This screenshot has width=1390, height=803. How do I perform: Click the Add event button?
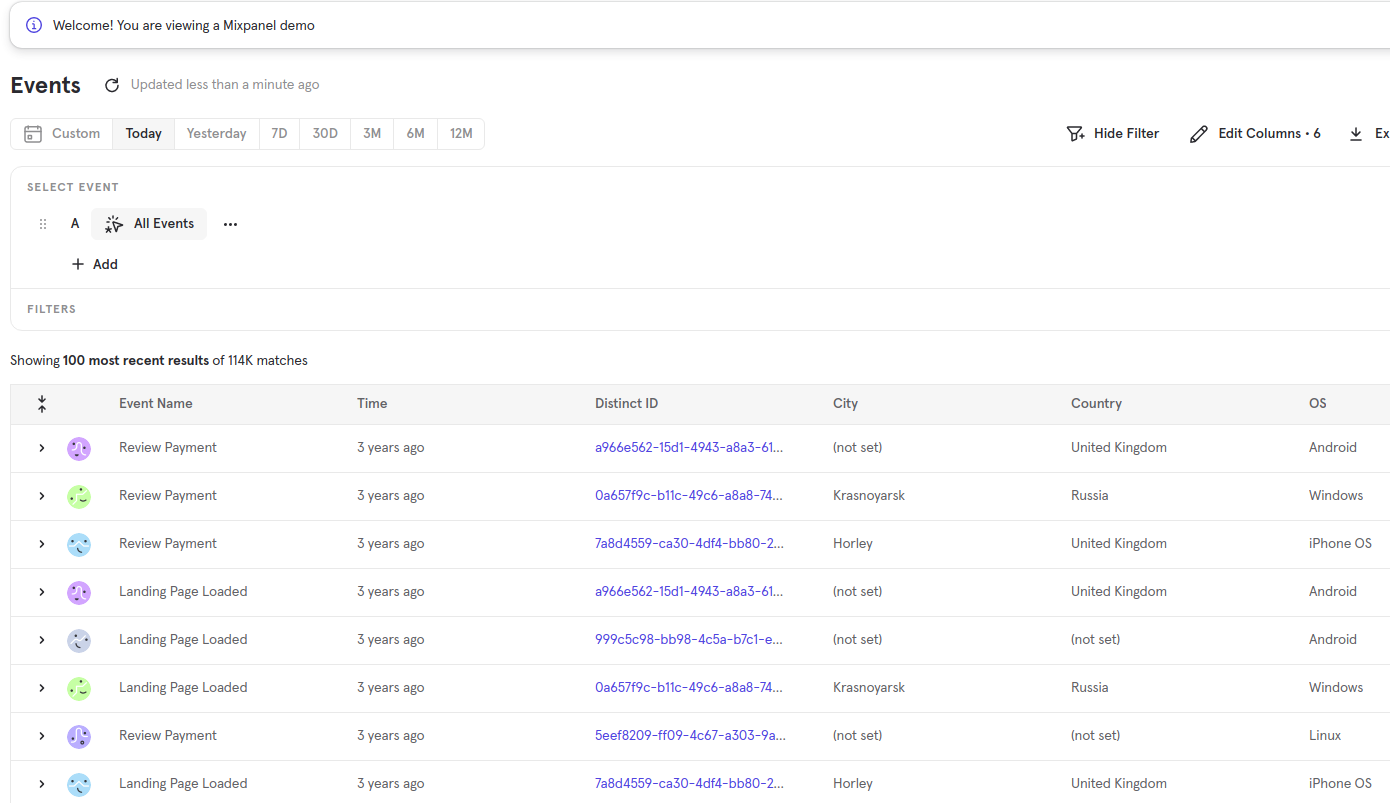95,264
